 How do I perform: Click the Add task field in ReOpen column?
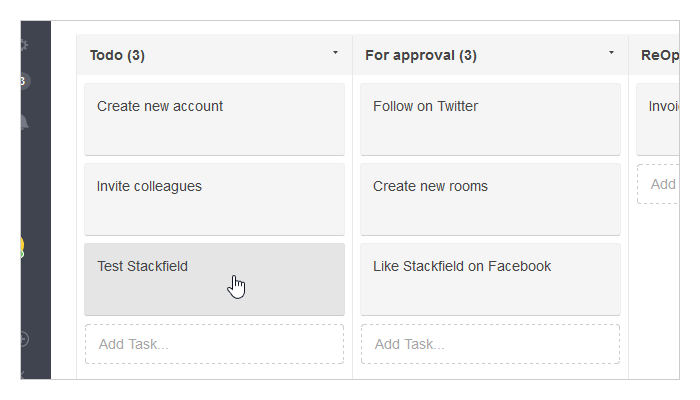[x=658, y=184]
